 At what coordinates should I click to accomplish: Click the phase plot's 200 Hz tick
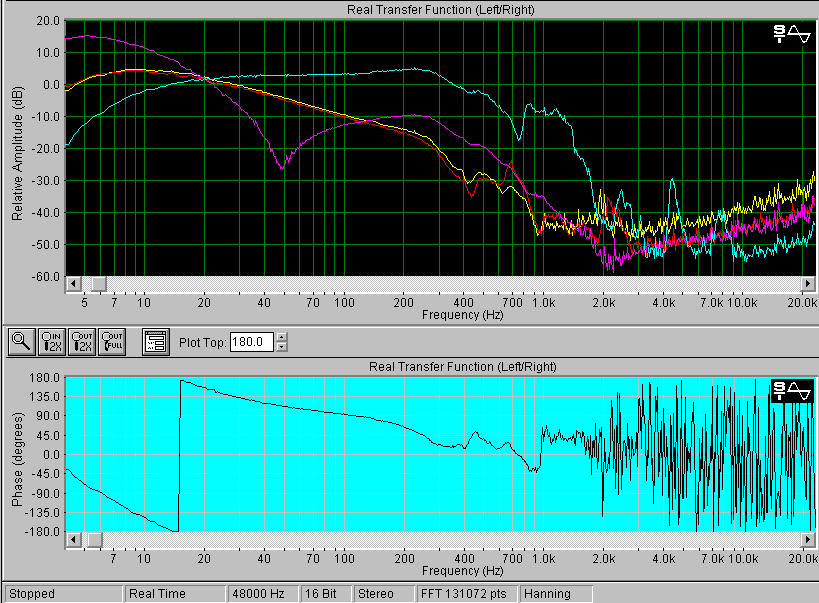click(x=404, y=559)
